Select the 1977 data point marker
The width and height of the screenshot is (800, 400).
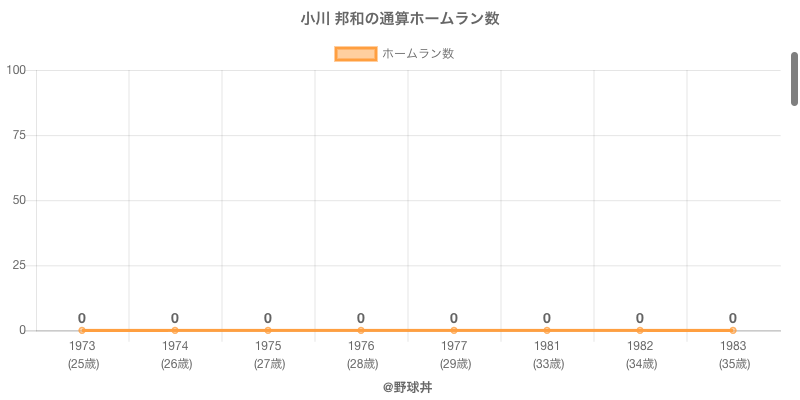point(454,330)
